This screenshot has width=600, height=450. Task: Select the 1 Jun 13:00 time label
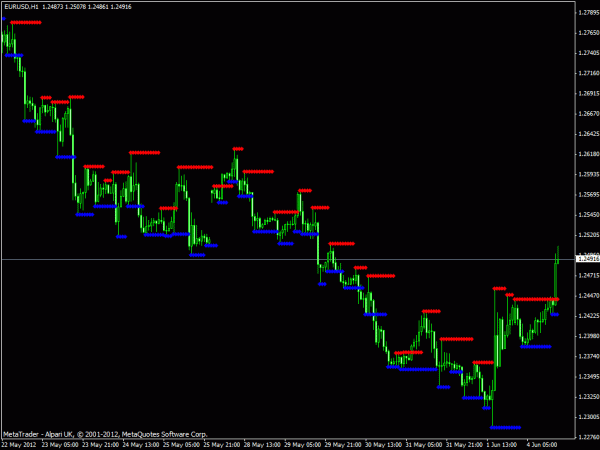[501, 445]
